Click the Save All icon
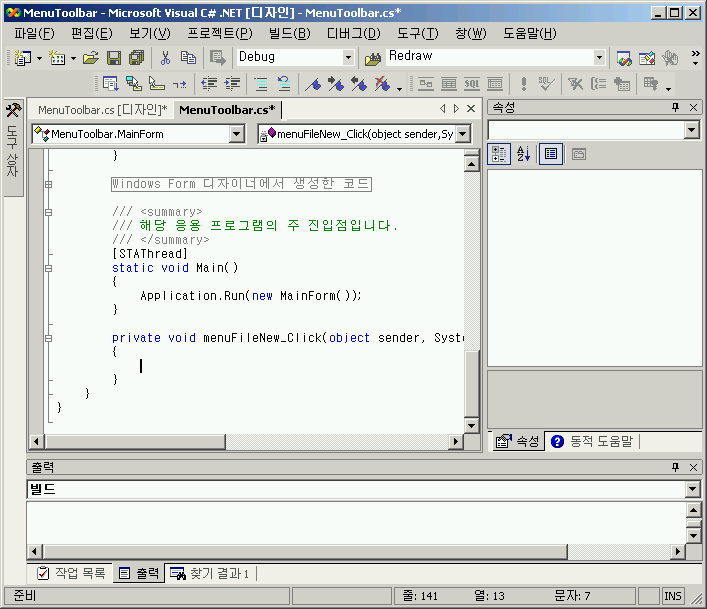The height and width of the screenshot is (609, 707). [136, 58]
